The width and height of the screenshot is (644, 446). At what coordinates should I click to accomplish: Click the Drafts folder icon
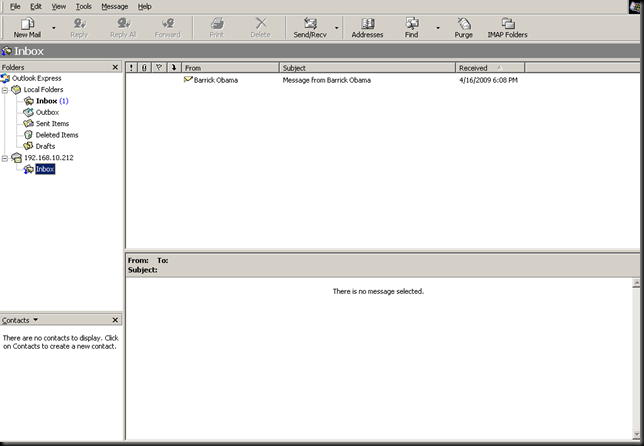pos(28,146)
